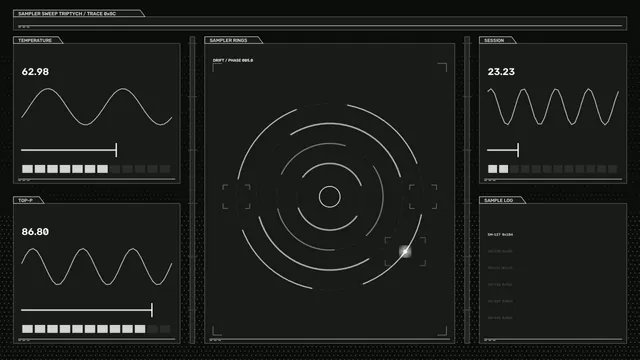
Task: Select the SESSION panel tab
Action: click(x=498, y=40)
